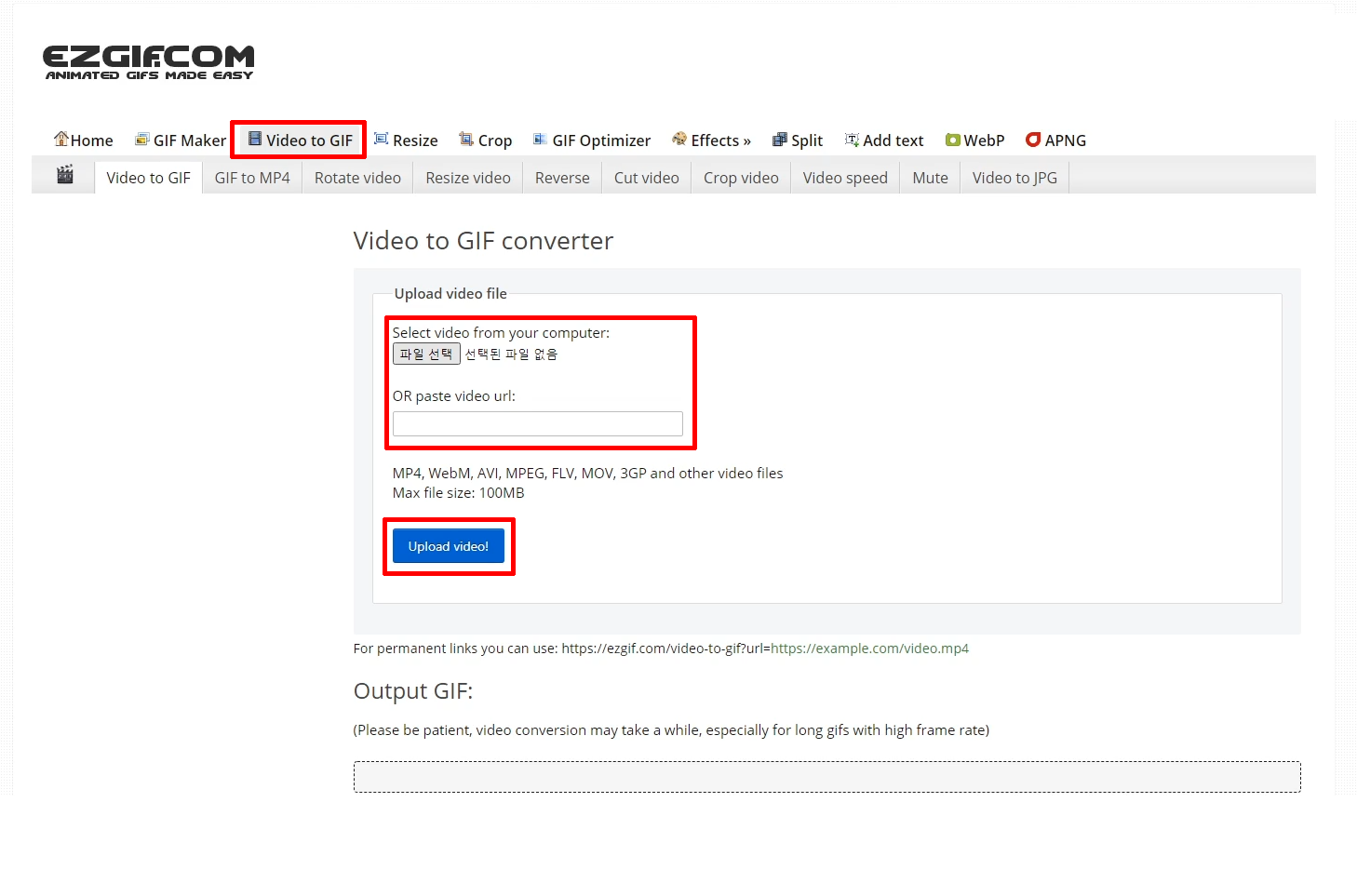Click the WebP green icon

click(953, 140)
